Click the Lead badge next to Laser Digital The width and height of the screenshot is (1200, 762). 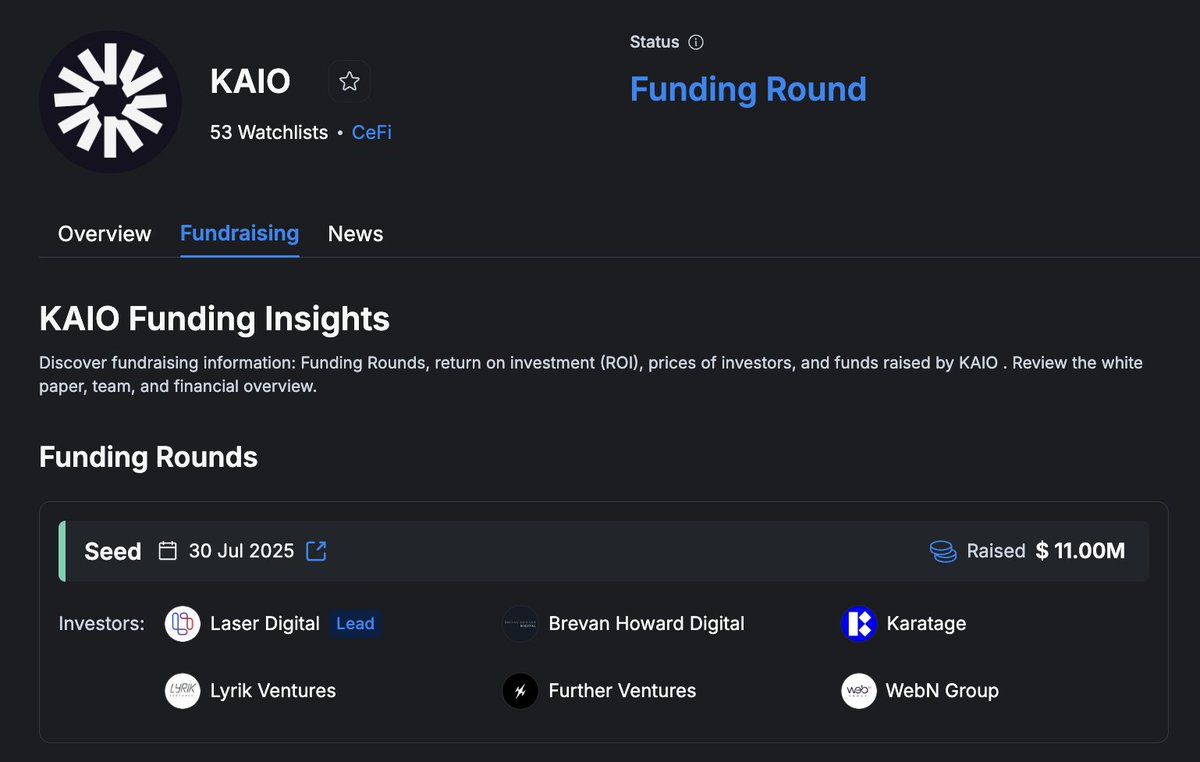[x=355, y=624]
